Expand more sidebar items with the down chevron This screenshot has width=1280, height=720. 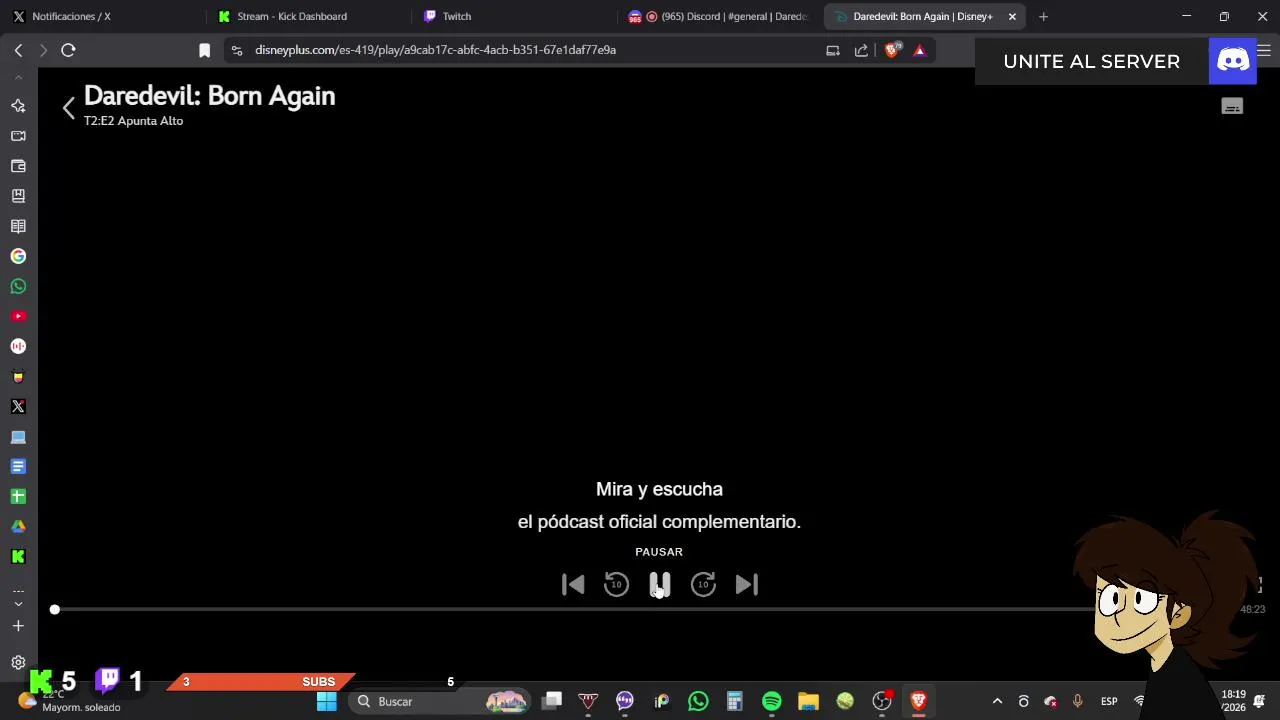(18, 604)
